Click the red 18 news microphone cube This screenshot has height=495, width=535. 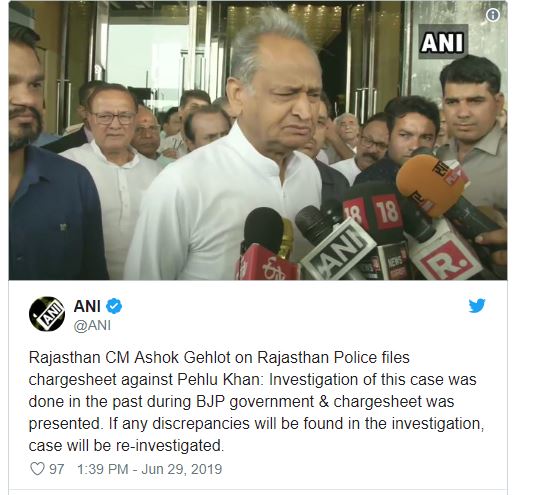(375, 212)
